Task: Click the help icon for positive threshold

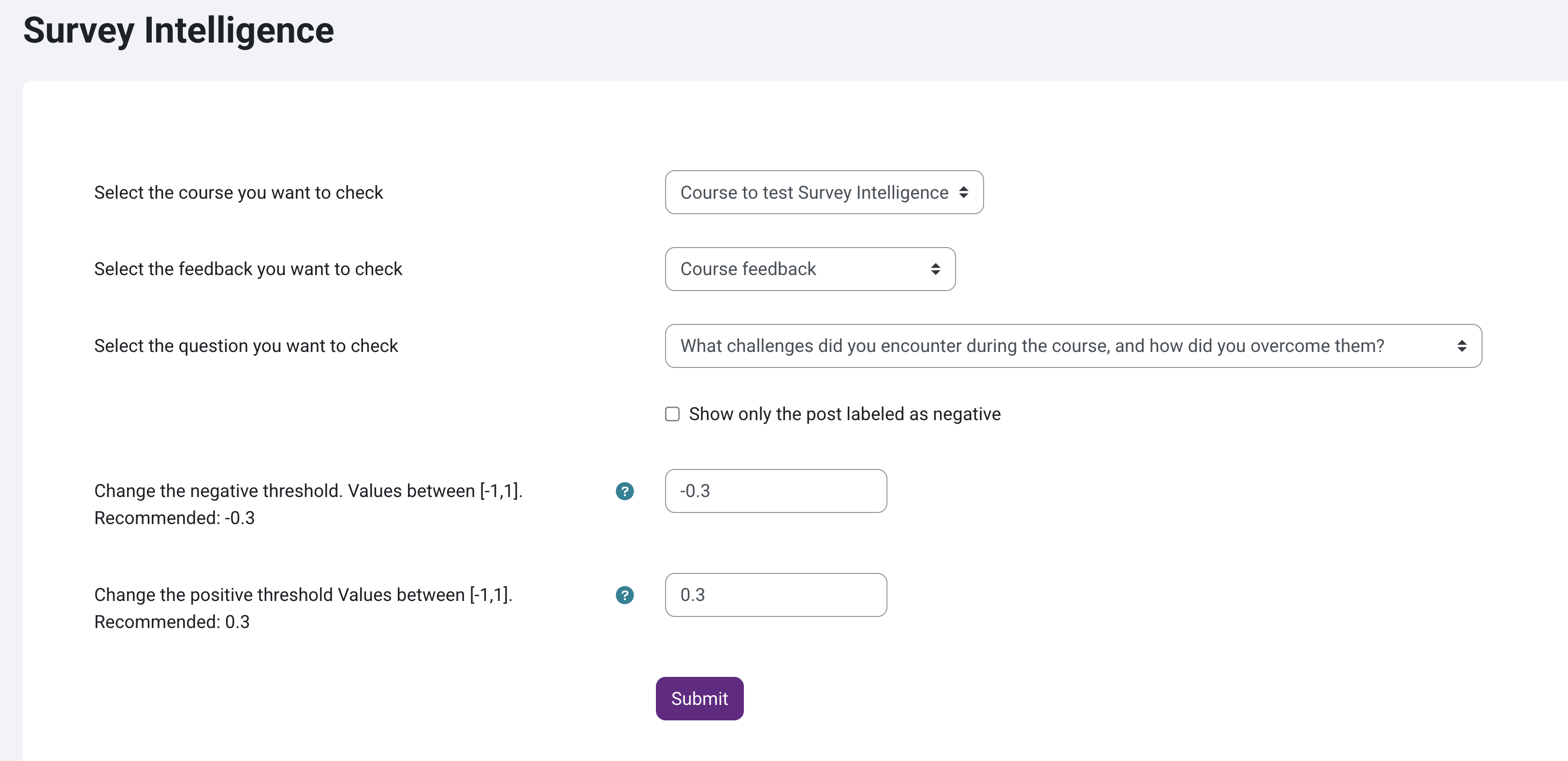Action: point(624,595)
